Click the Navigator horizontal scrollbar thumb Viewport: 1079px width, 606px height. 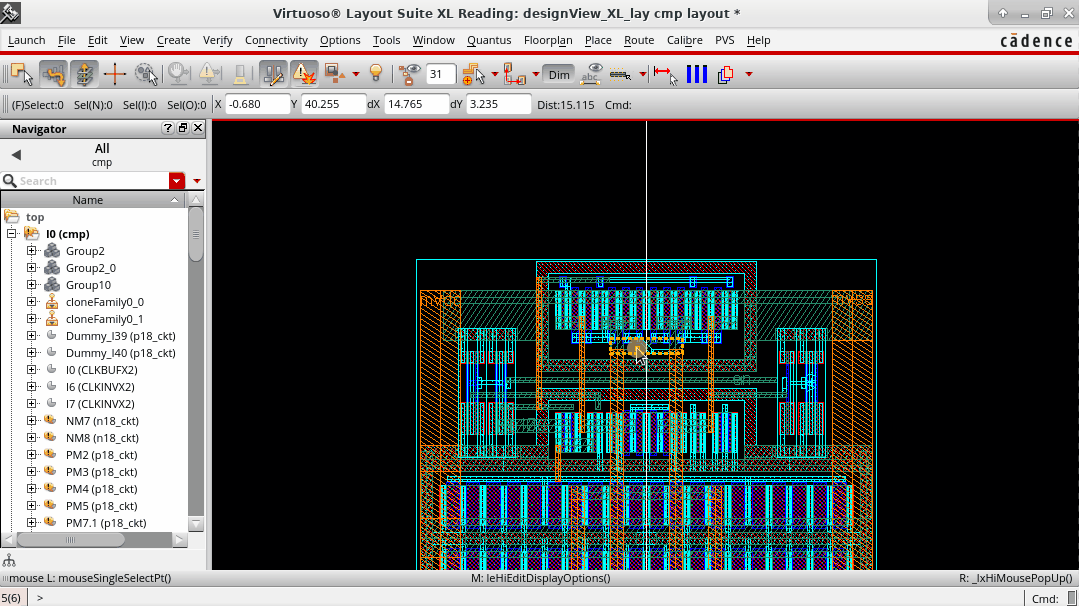point(70,540)
